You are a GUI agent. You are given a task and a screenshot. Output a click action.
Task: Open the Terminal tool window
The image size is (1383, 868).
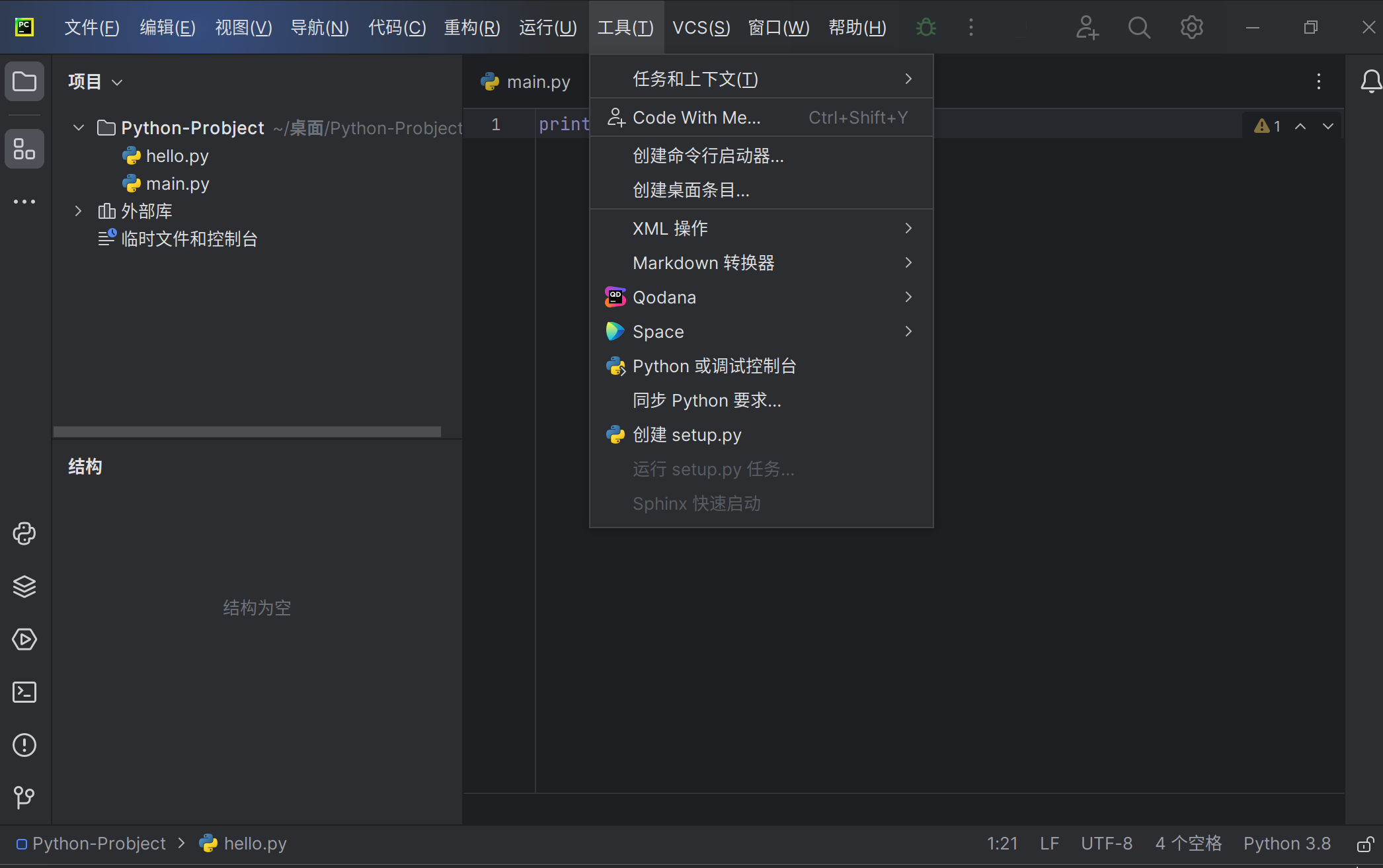click(24, 692)
